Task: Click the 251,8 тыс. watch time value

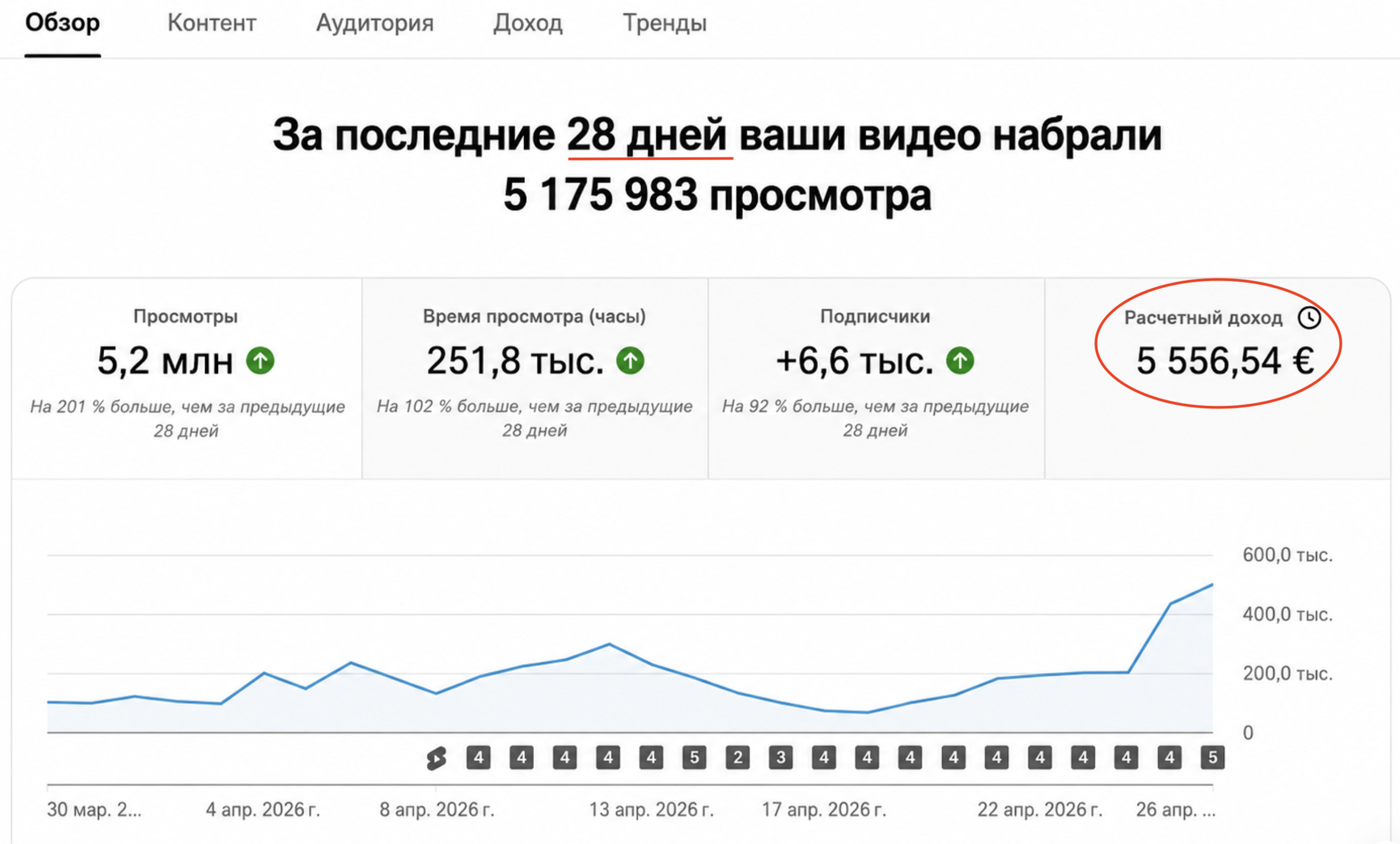Action: tap(515, 360)
